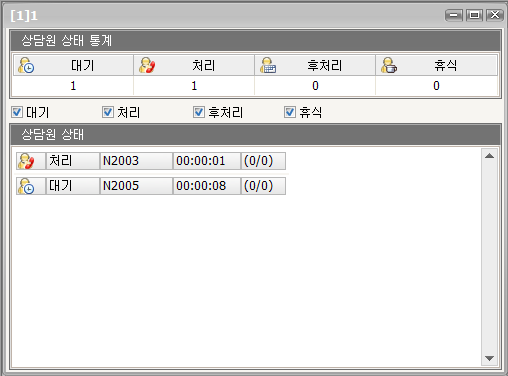Maximize the window with the restore button
The height and width of the screenshot is (376, 508).
[474, 15]
